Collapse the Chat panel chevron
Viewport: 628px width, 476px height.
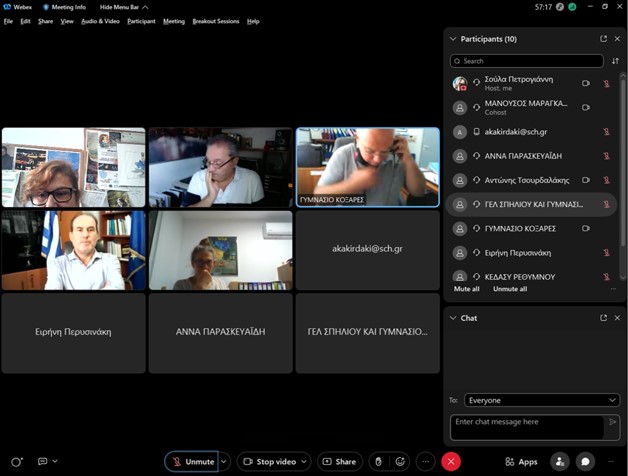pos(453,318)
